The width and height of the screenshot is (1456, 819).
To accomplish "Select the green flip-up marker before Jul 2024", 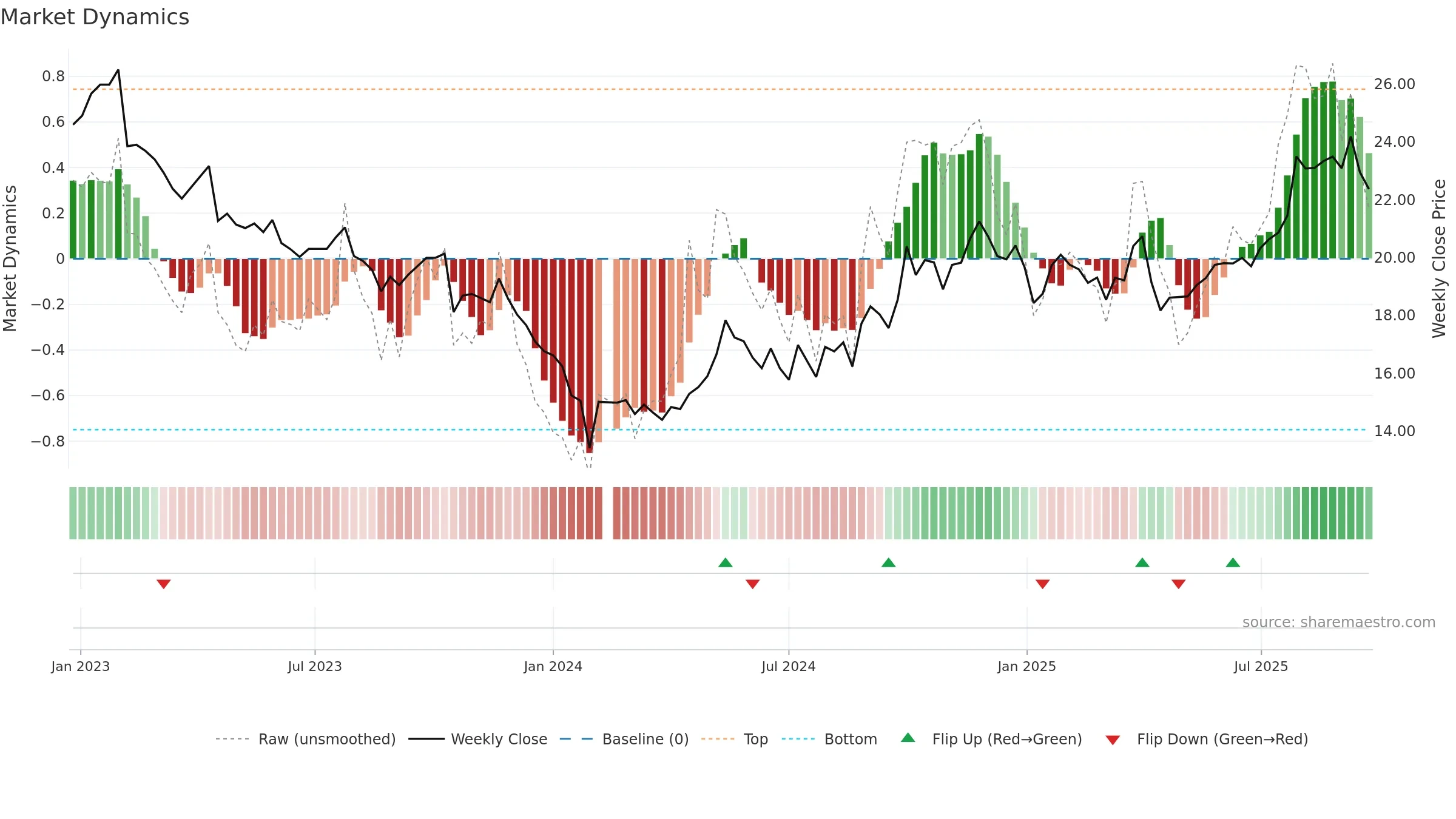I will point(726,562).
